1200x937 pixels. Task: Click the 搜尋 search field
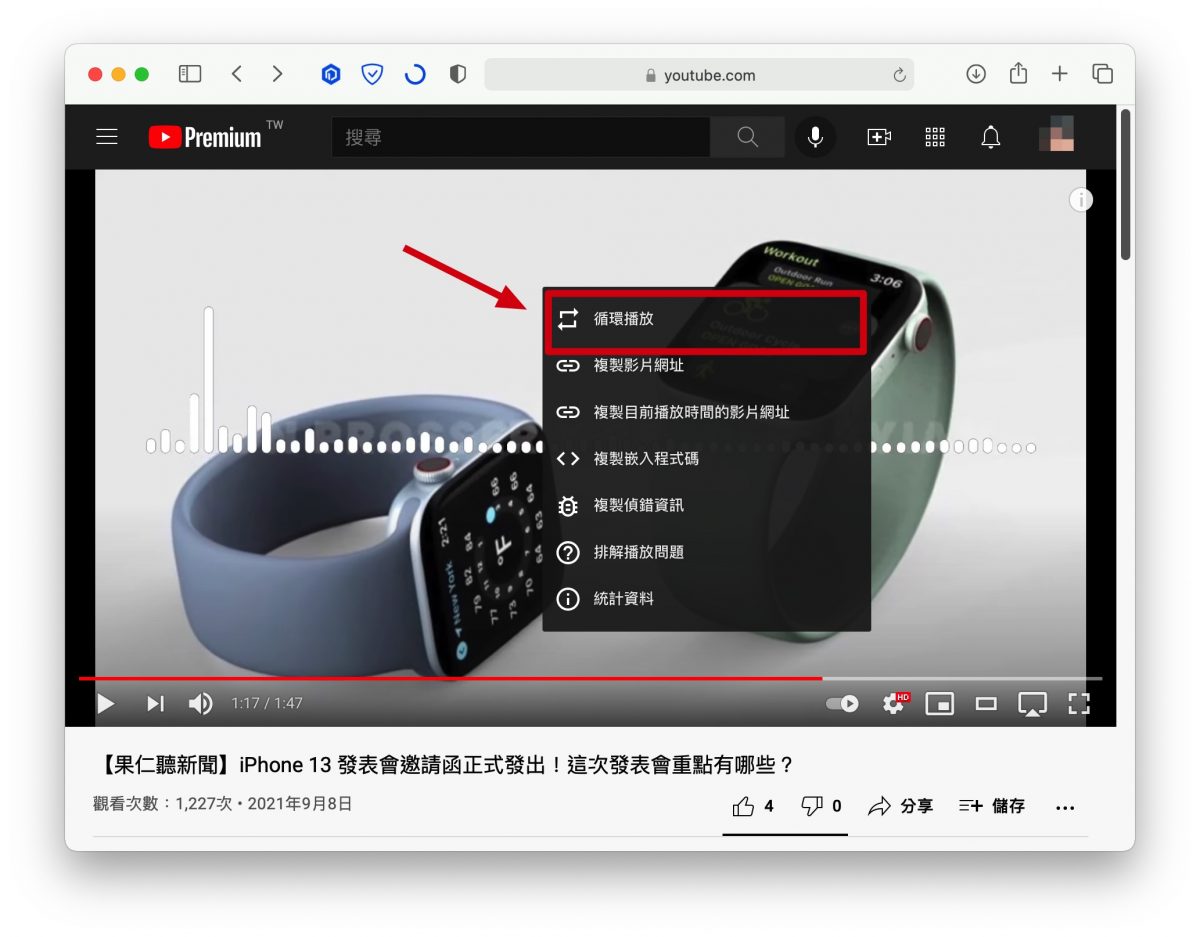521,137
